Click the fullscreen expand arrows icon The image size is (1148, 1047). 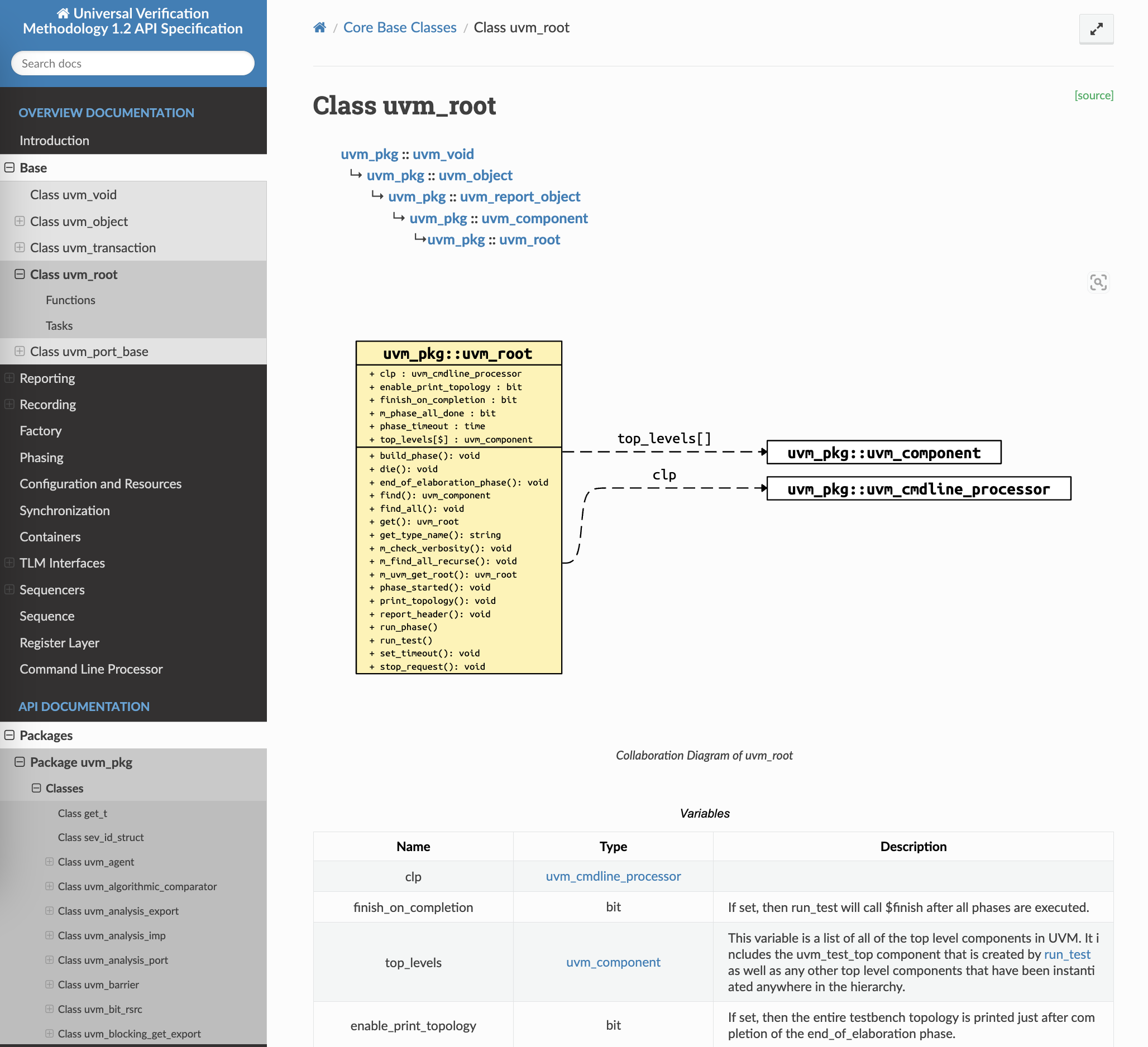coord(1096,29)
